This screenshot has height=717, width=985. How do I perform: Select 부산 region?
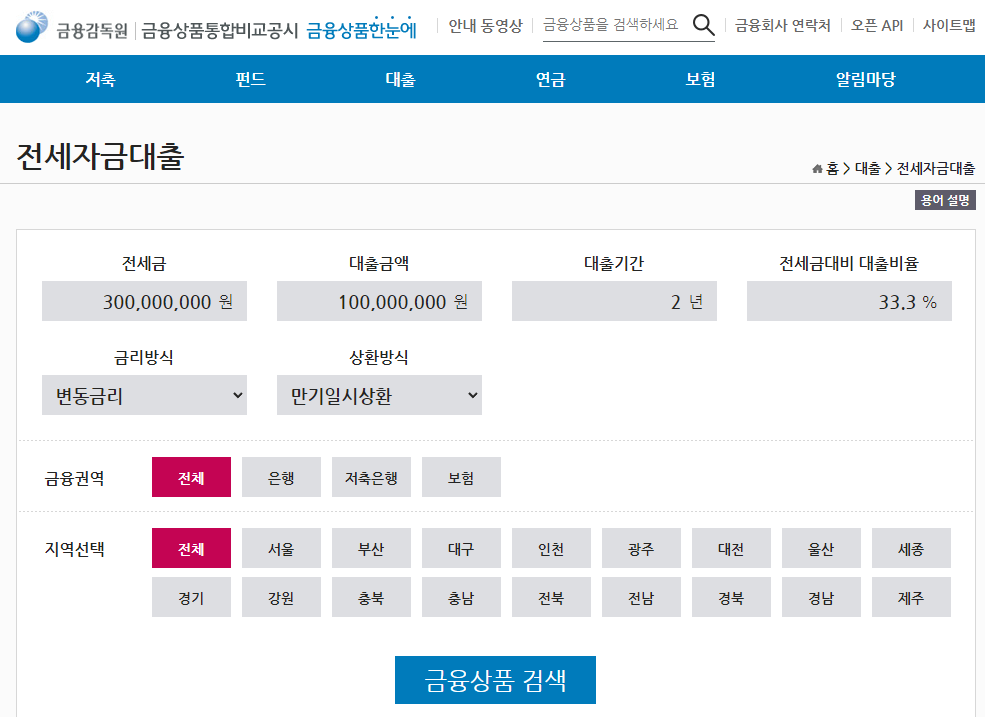pyautogui.click(x=371, y=548)
